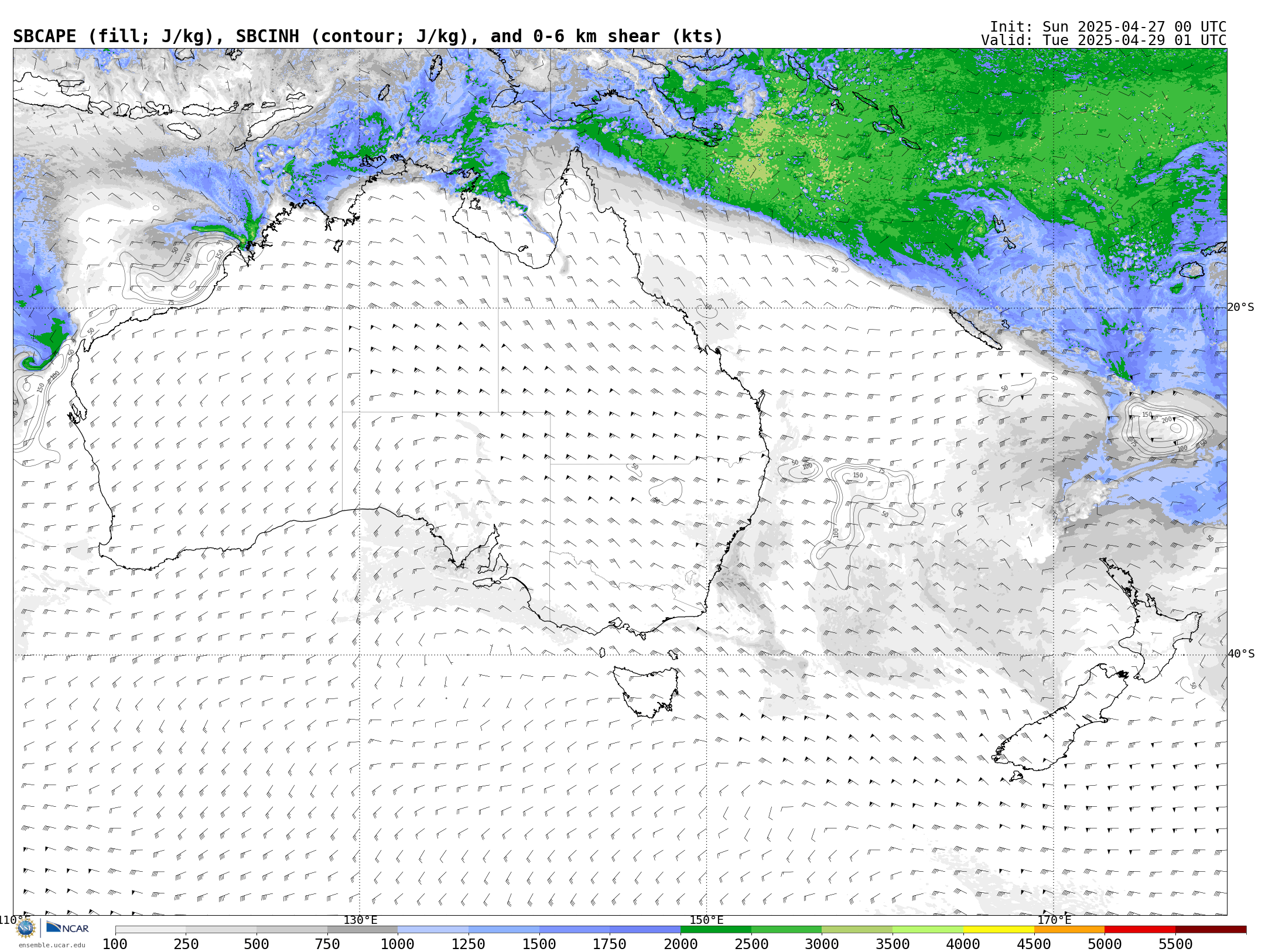Click the 2500 colorbar tick label
This screenshot has width=1265, height=952.
pos(751,944)
